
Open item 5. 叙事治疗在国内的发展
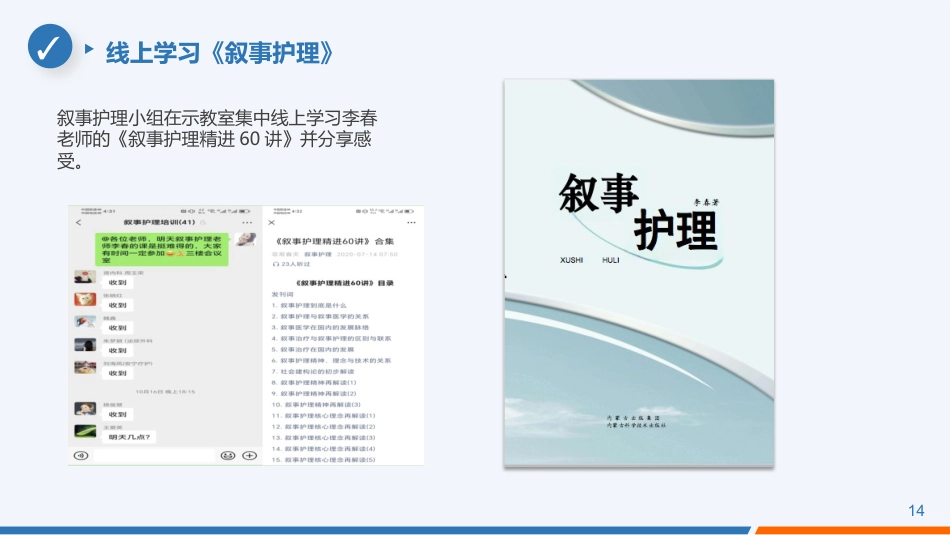tap(313, 350)
